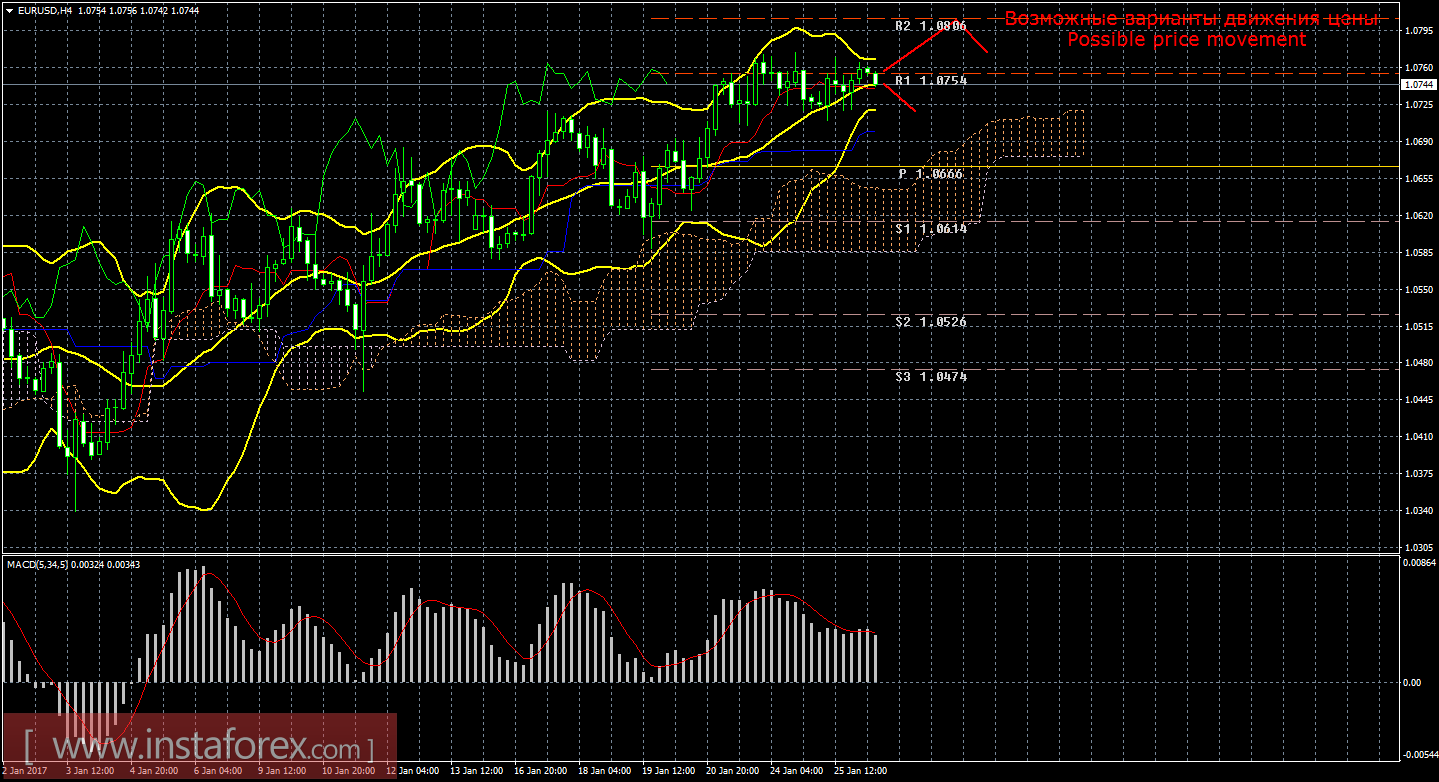Click the 1.0620 price axis value
1439x782 pixels.
tap(1418, 215)
